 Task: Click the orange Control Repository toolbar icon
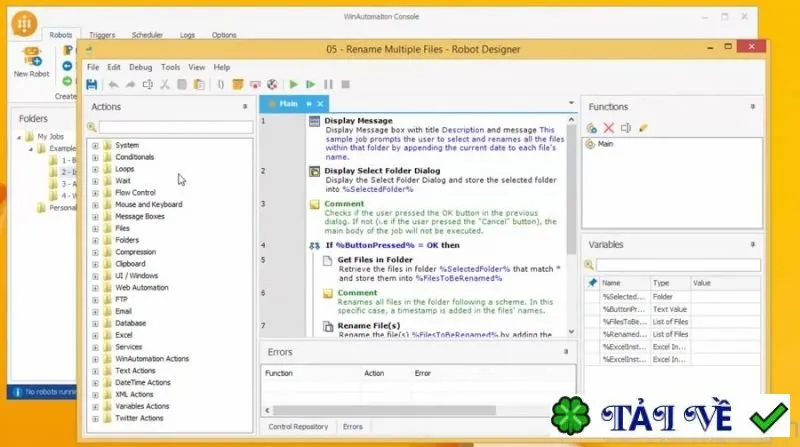point(237,84)
